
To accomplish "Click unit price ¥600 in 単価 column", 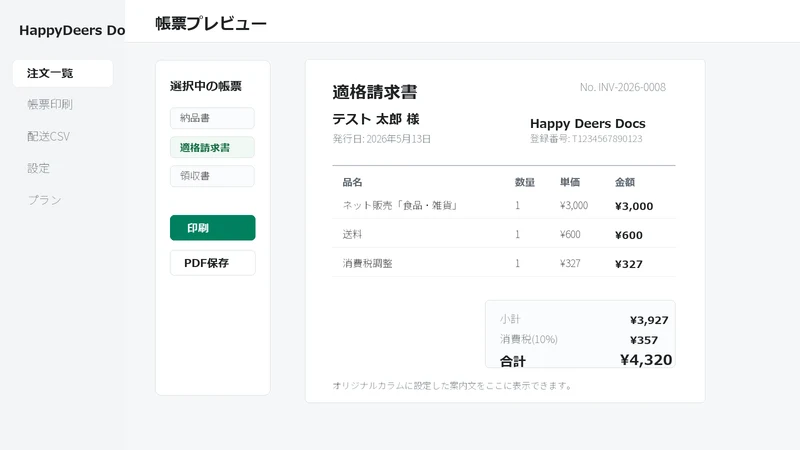I will coord(570,234).
